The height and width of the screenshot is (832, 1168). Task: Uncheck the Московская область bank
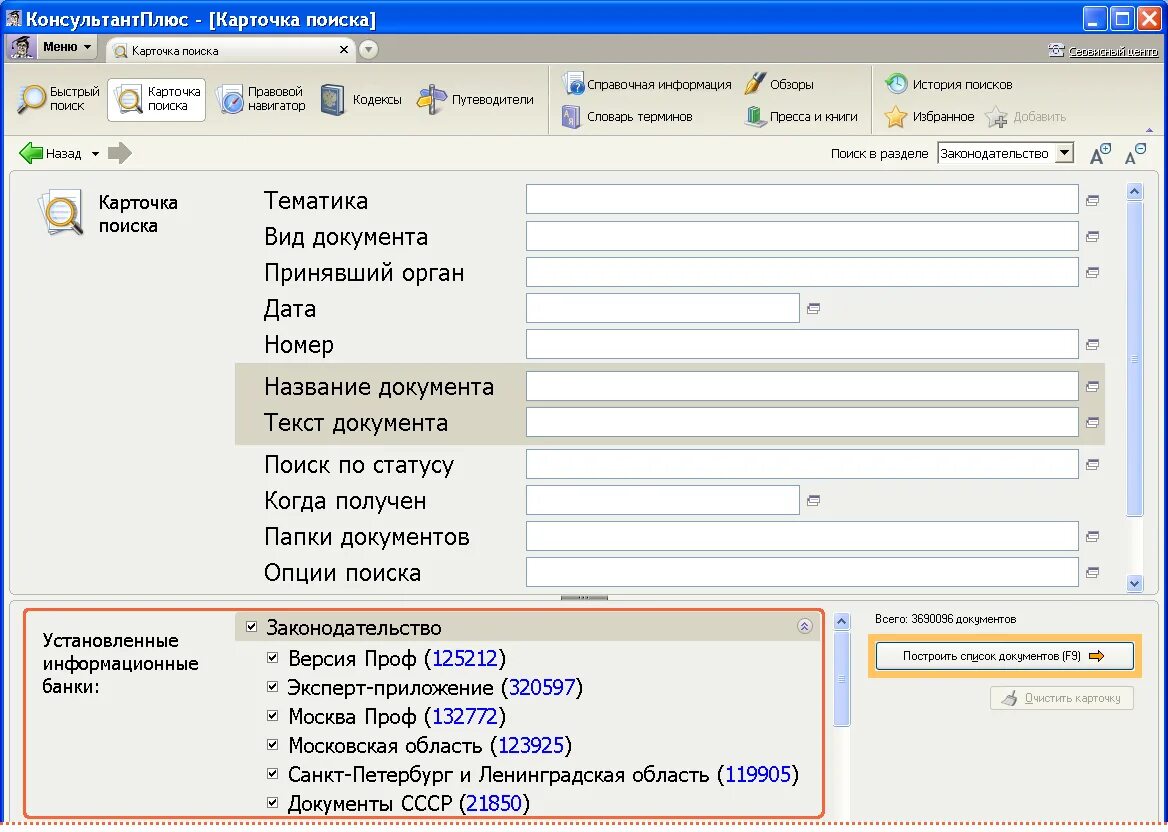(x=273, y=745)
